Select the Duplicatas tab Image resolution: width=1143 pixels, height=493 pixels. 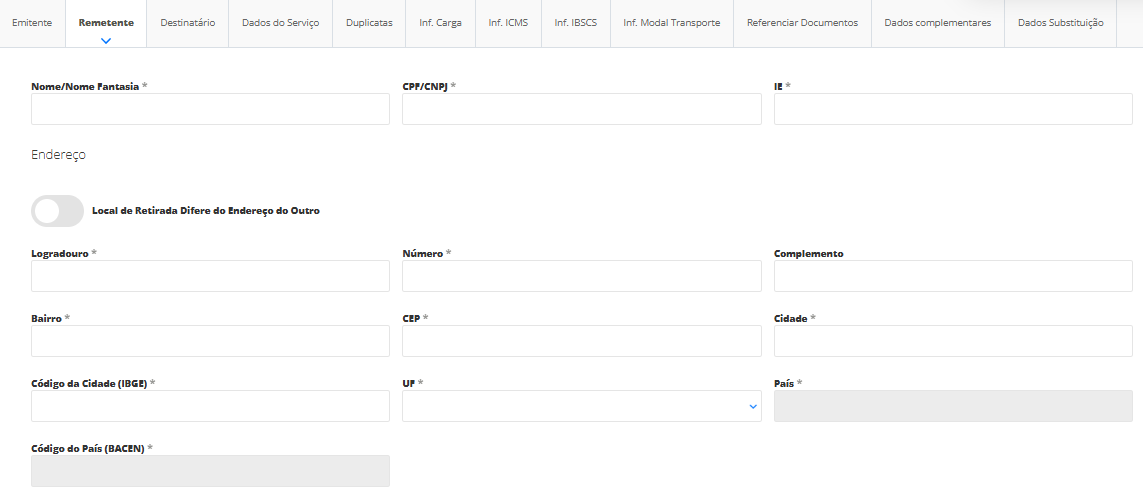coord(369,23)
